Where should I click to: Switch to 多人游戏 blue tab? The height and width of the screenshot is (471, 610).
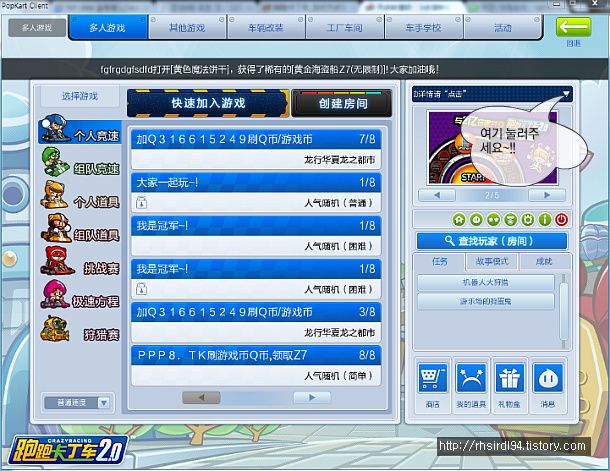pos(108,28)
